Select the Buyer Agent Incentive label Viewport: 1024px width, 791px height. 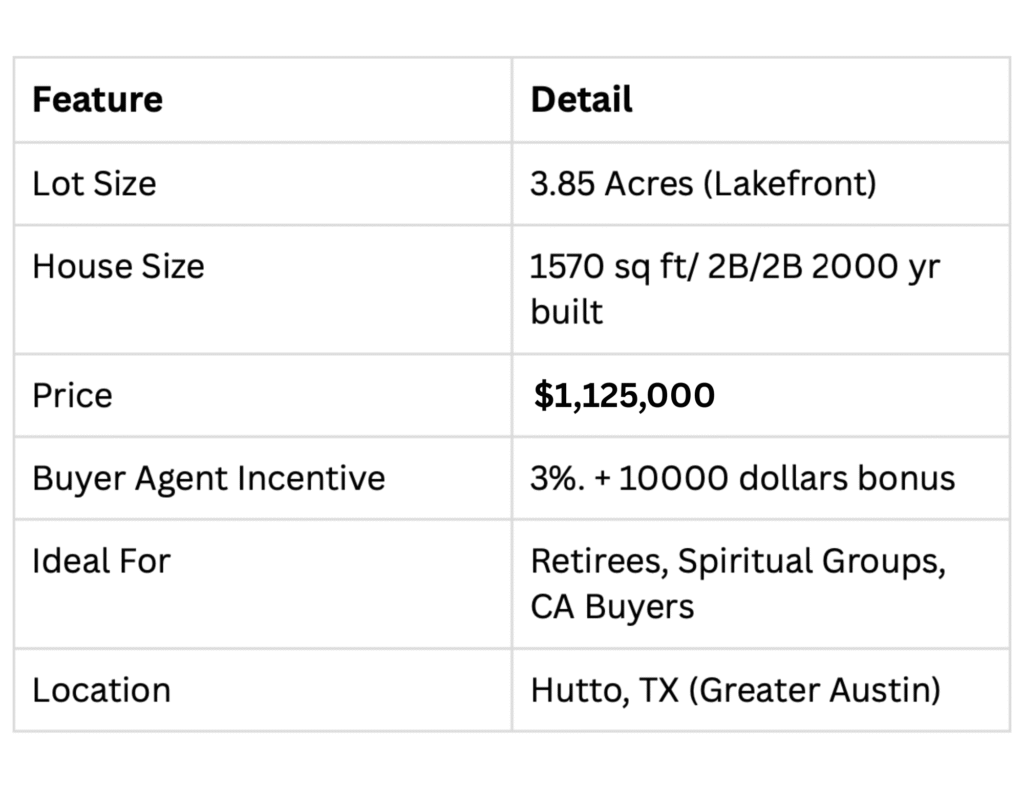[x=208, y=478]
